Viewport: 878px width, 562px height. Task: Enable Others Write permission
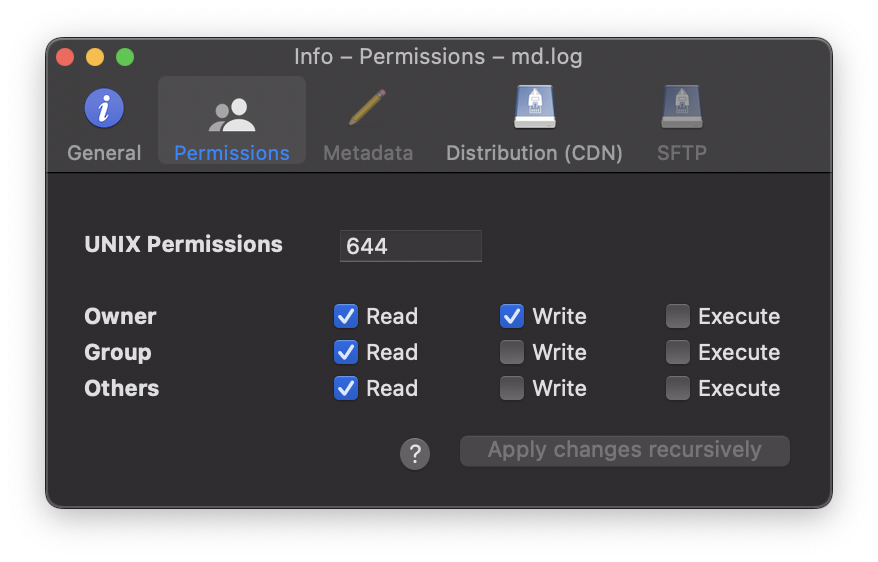[x=512, y=388]
